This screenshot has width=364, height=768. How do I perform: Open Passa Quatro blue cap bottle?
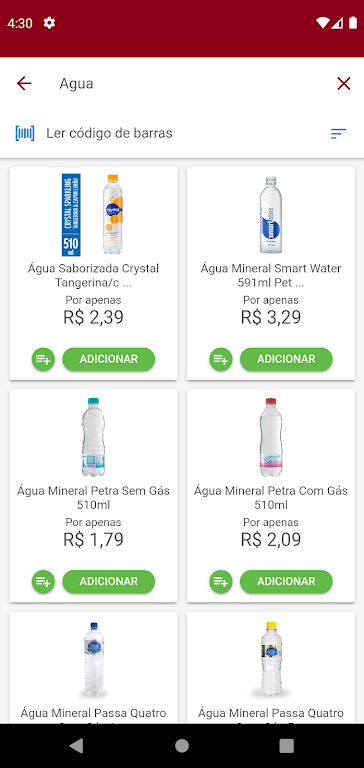pos(94,659)
